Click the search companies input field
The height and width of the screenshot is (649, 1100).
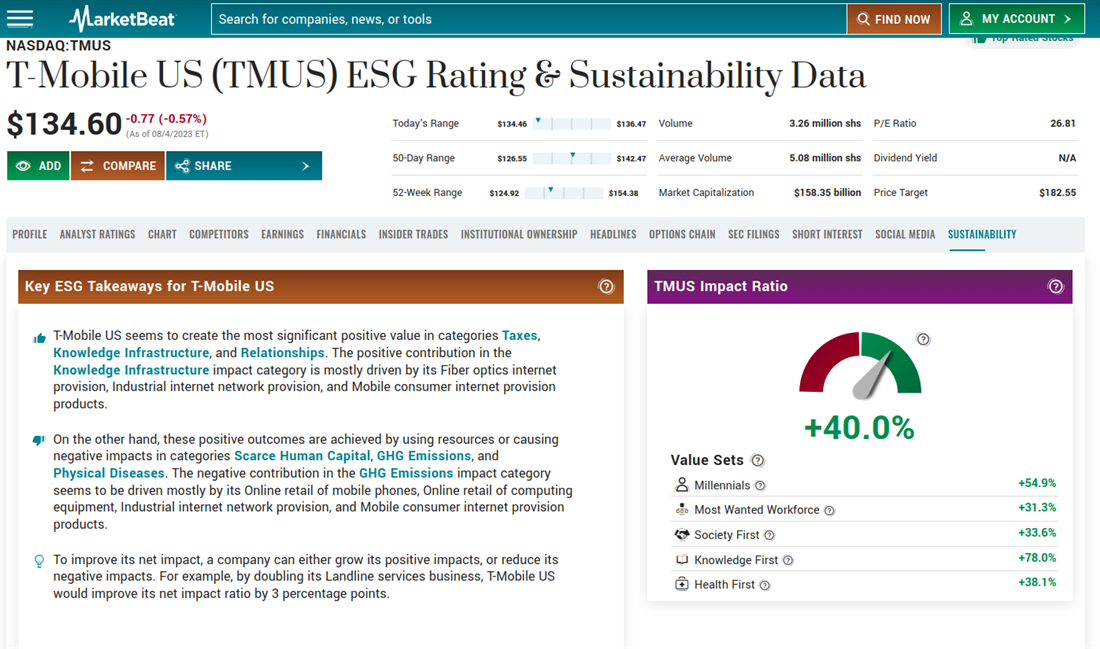tap(528, 19)
